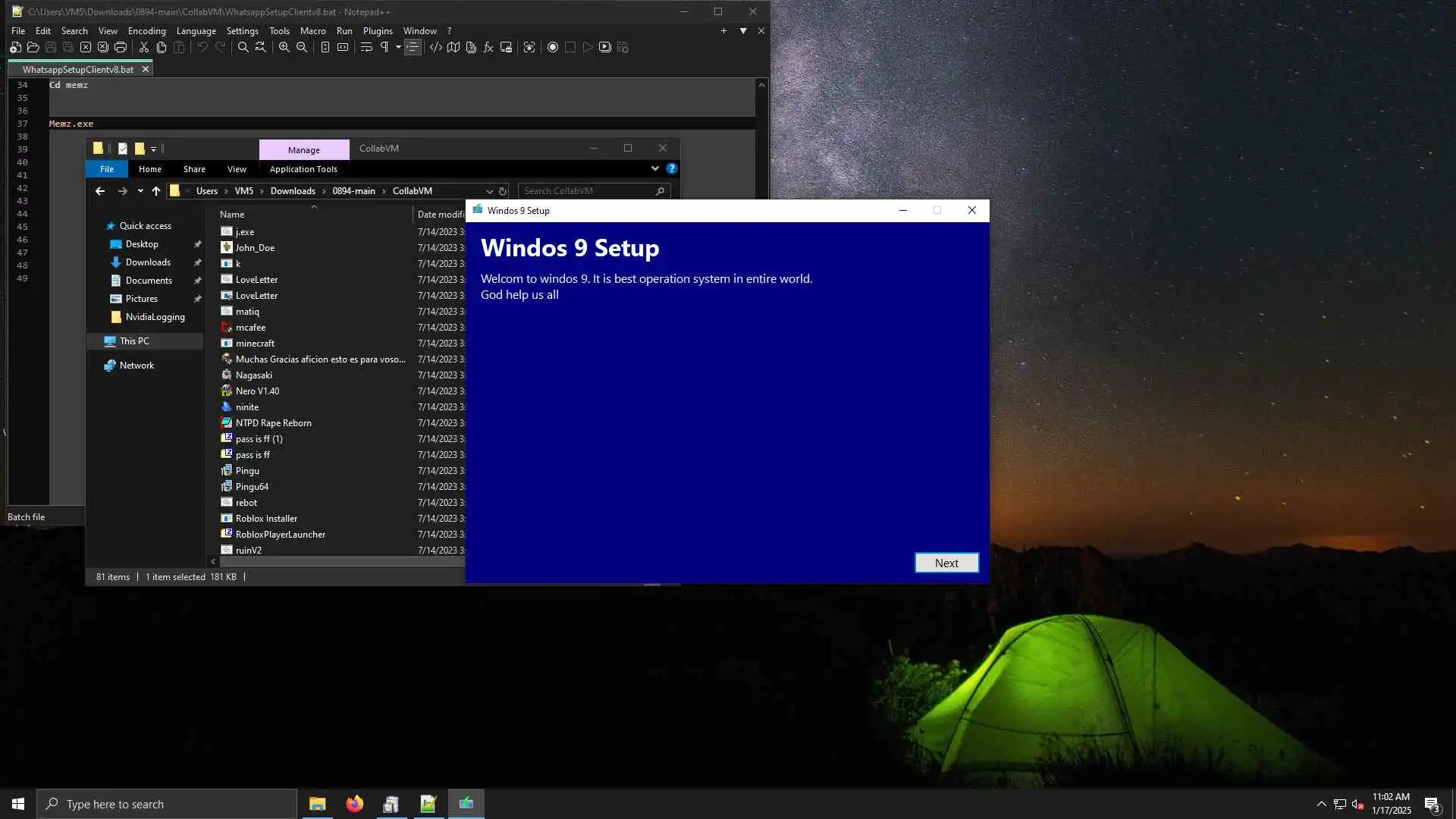Toggle the Indent Guide toolbar button
This screenshot has width=1456, height=819.
[413, 47]
